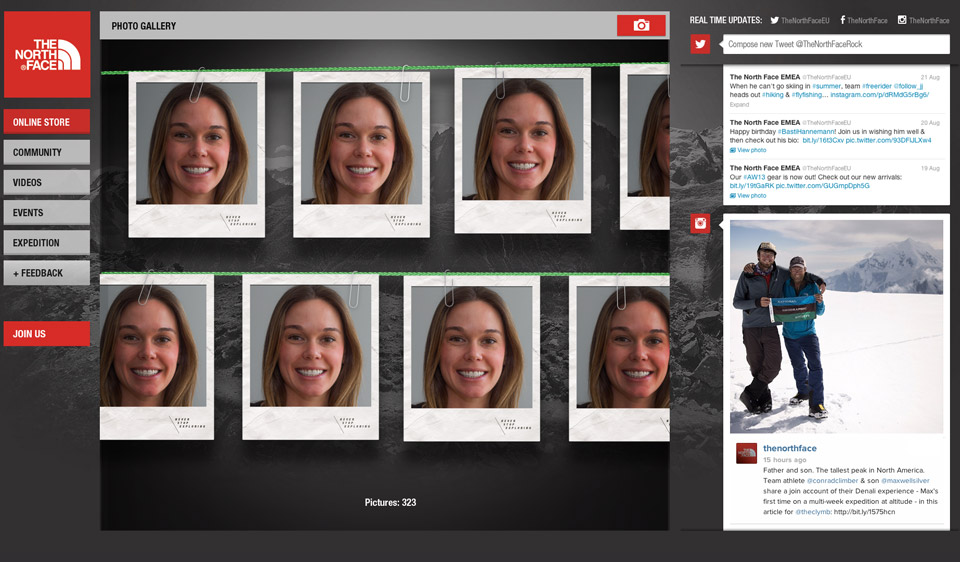Click the thenorthface Instagram username
The width and height of the screenshot is (960, 562).
point(790,448)
